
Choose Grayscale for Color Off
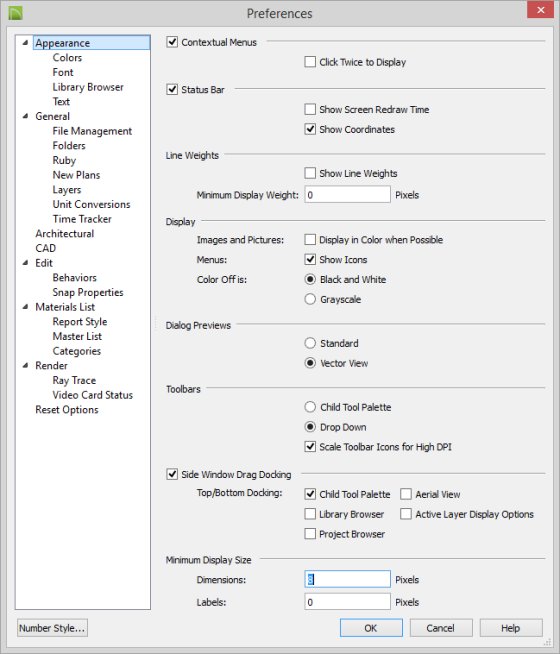(x=310, y=299)
